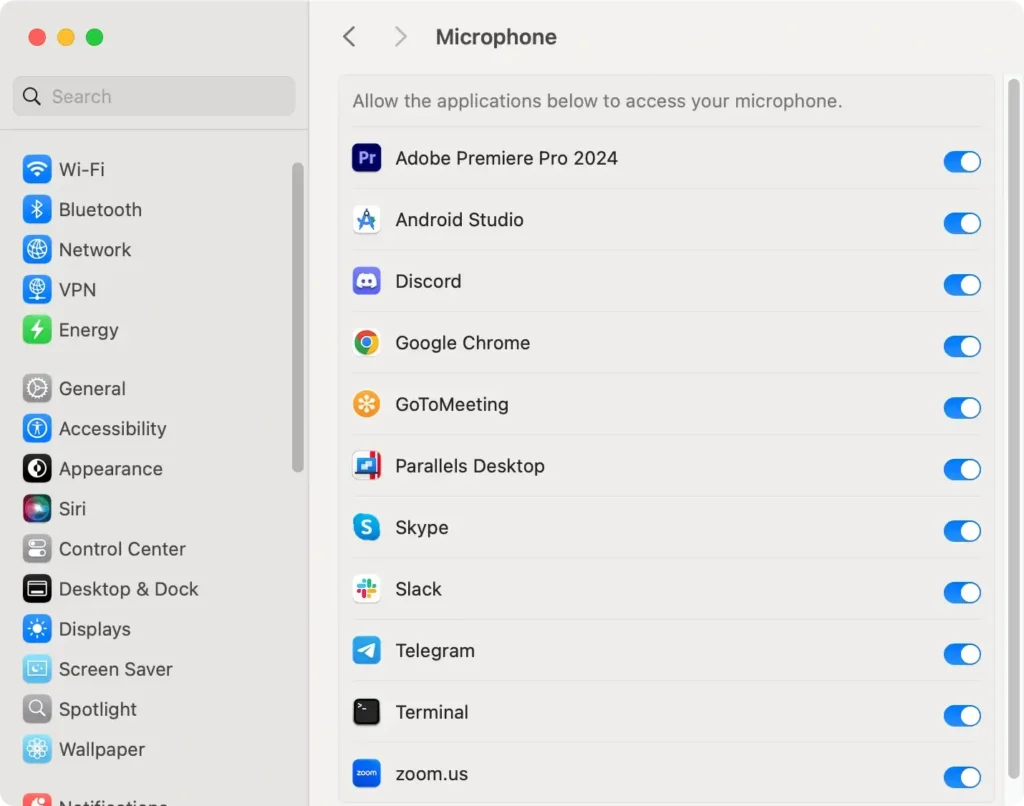Click the Bluetooth icon in sidebar
The image size is (1024, 806).
[x=37, y=209]
